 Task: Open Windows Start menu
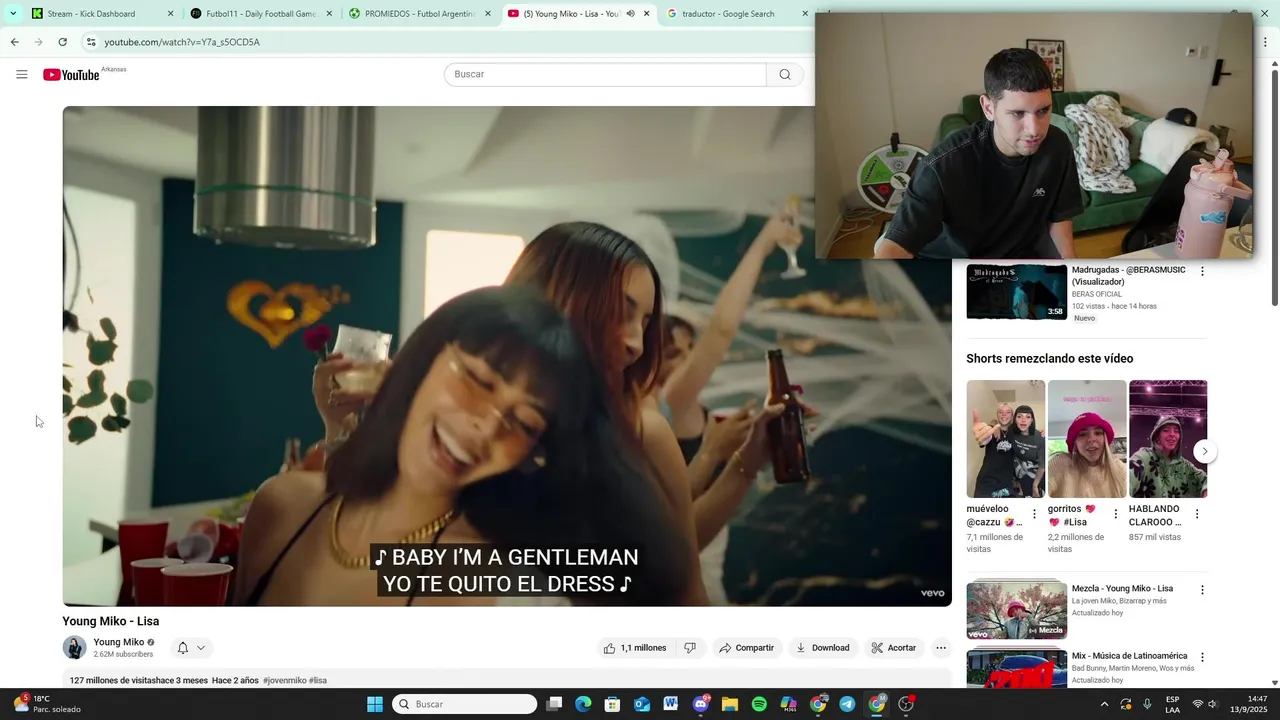375,704
